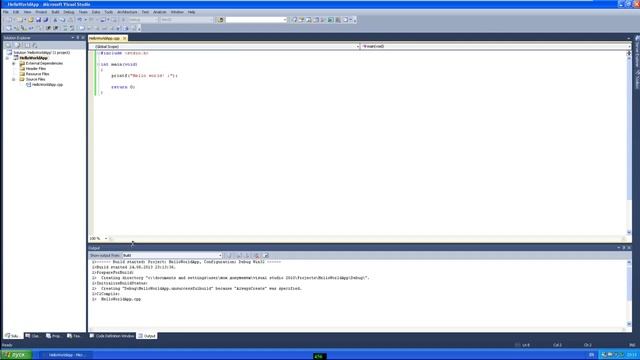Open the Edit menu
This screenshot has height=360, width=640.
click(16, 12)
